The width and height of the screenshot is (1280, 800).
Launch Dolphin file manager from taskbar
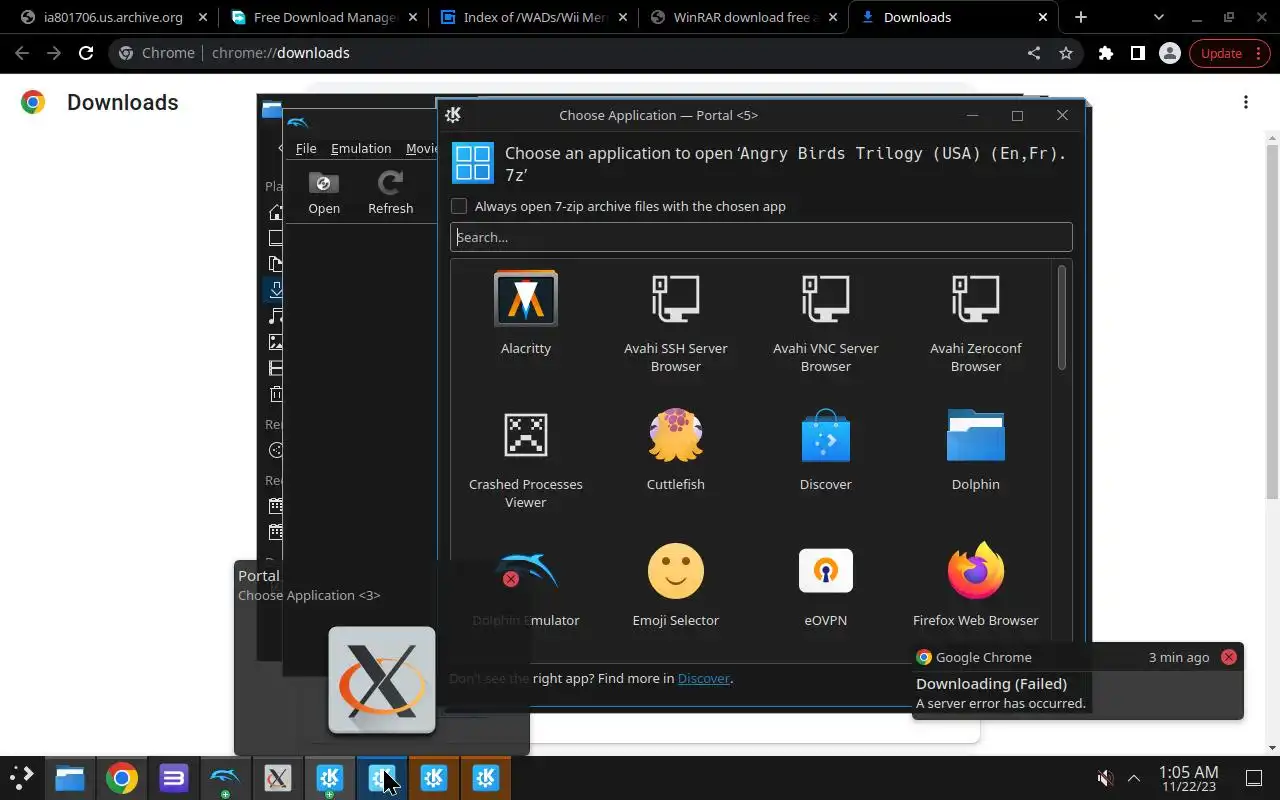[70, 778]
